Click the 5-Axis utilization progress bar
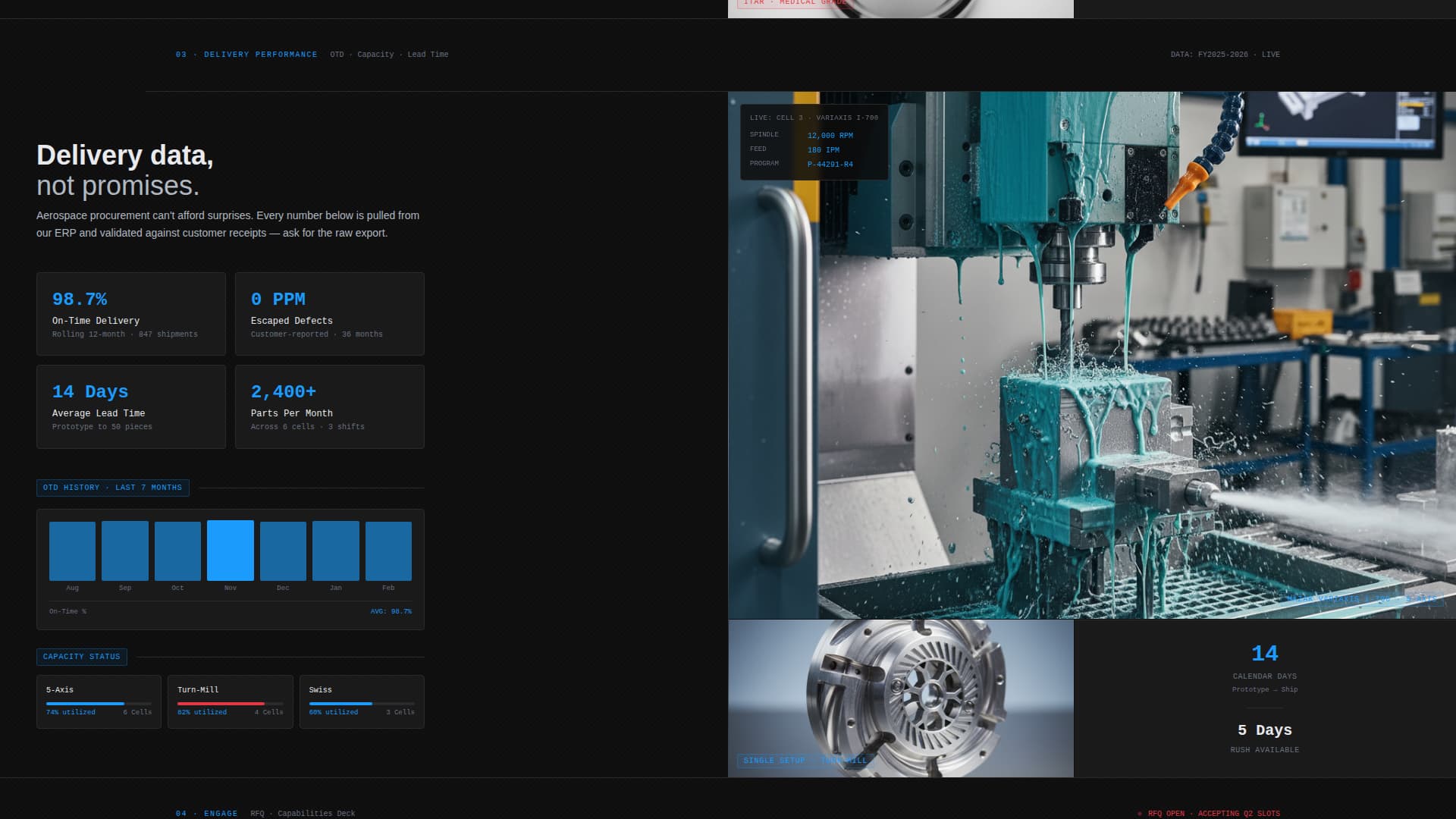 click(98, 703)
